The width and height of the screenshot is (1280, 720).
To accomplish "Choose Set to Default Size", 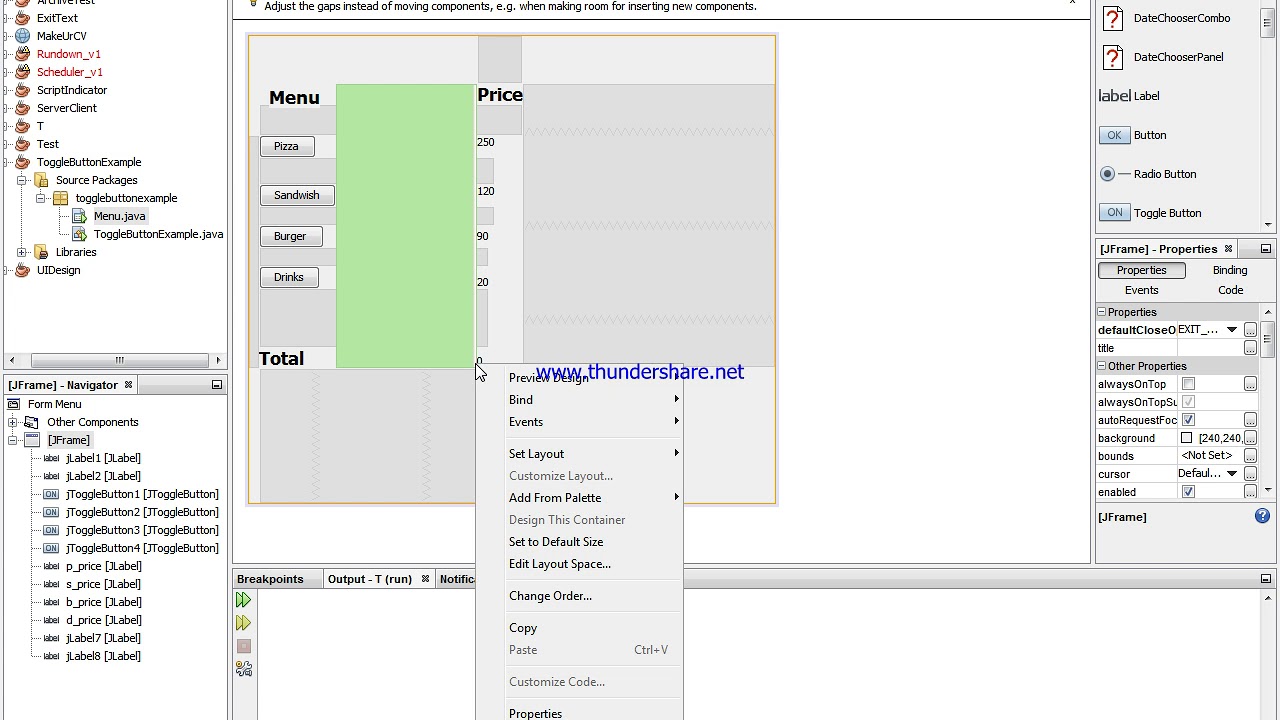I will pyautogui.click(x=580, y=542).
